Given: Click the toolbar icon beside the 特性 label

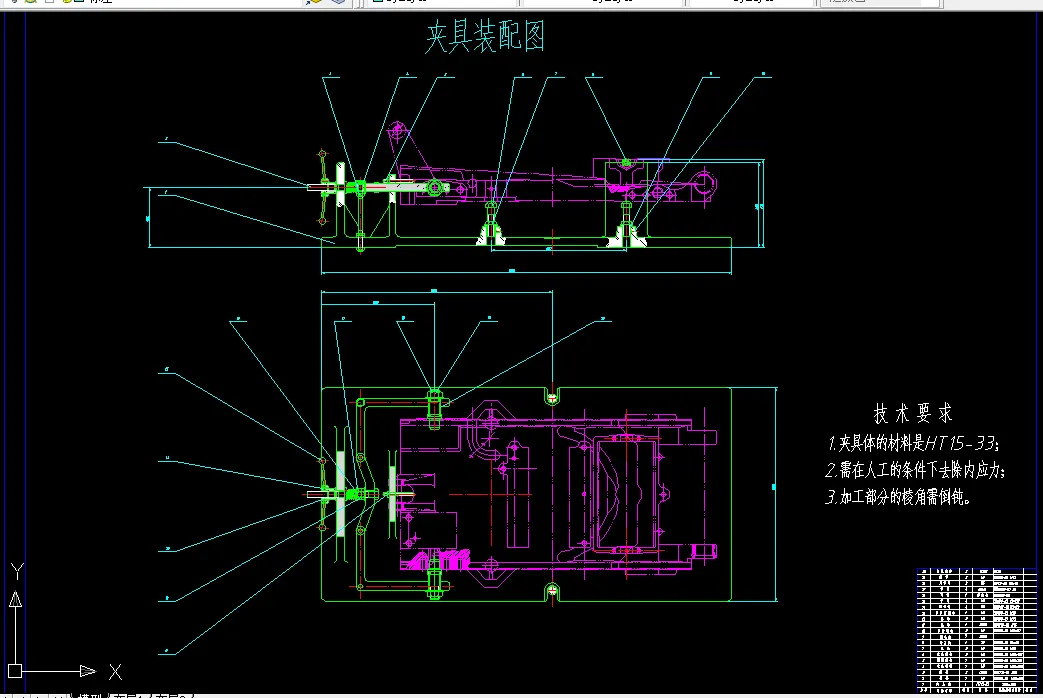Looking at the screenshot, I should pyautogui.click(x=79, y=3).
